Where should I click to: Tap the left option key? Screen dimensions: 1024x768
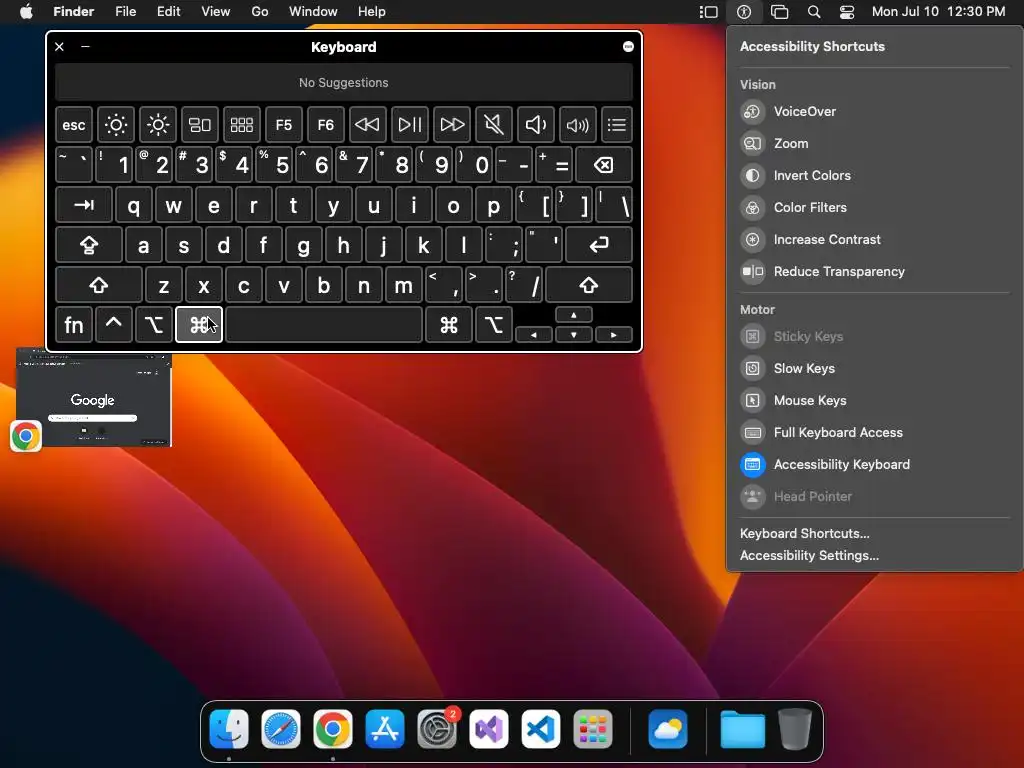click(x=153, y=325)
